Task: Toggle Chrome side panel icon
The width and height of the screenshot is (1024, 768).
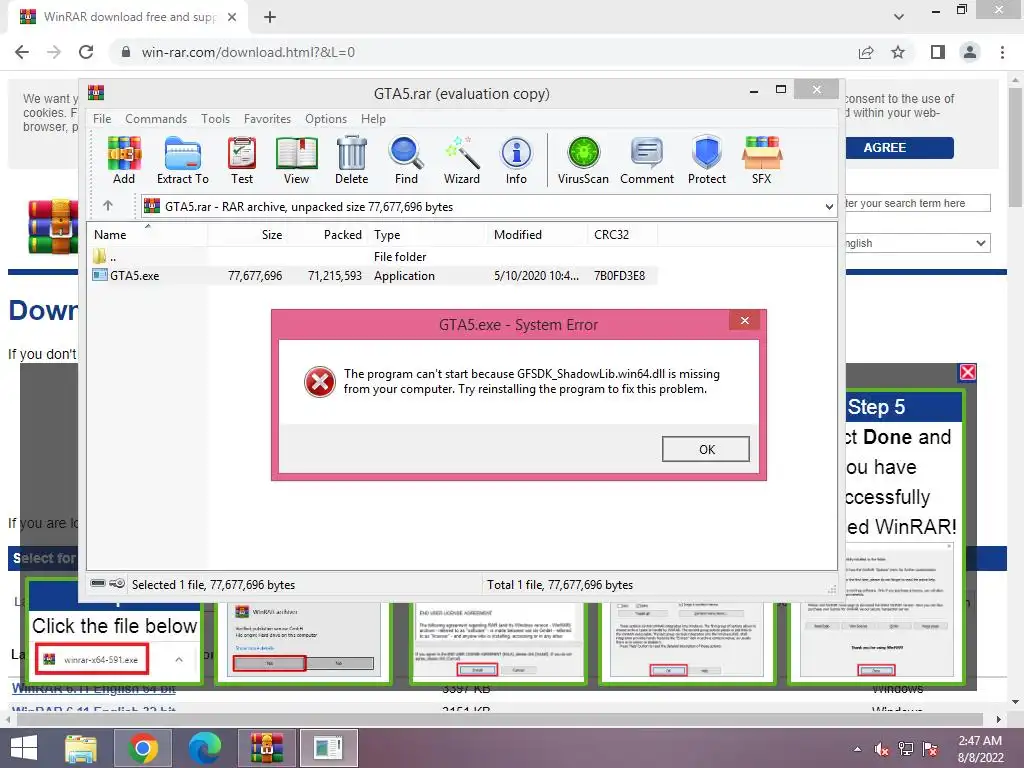Action: (938, 52)
